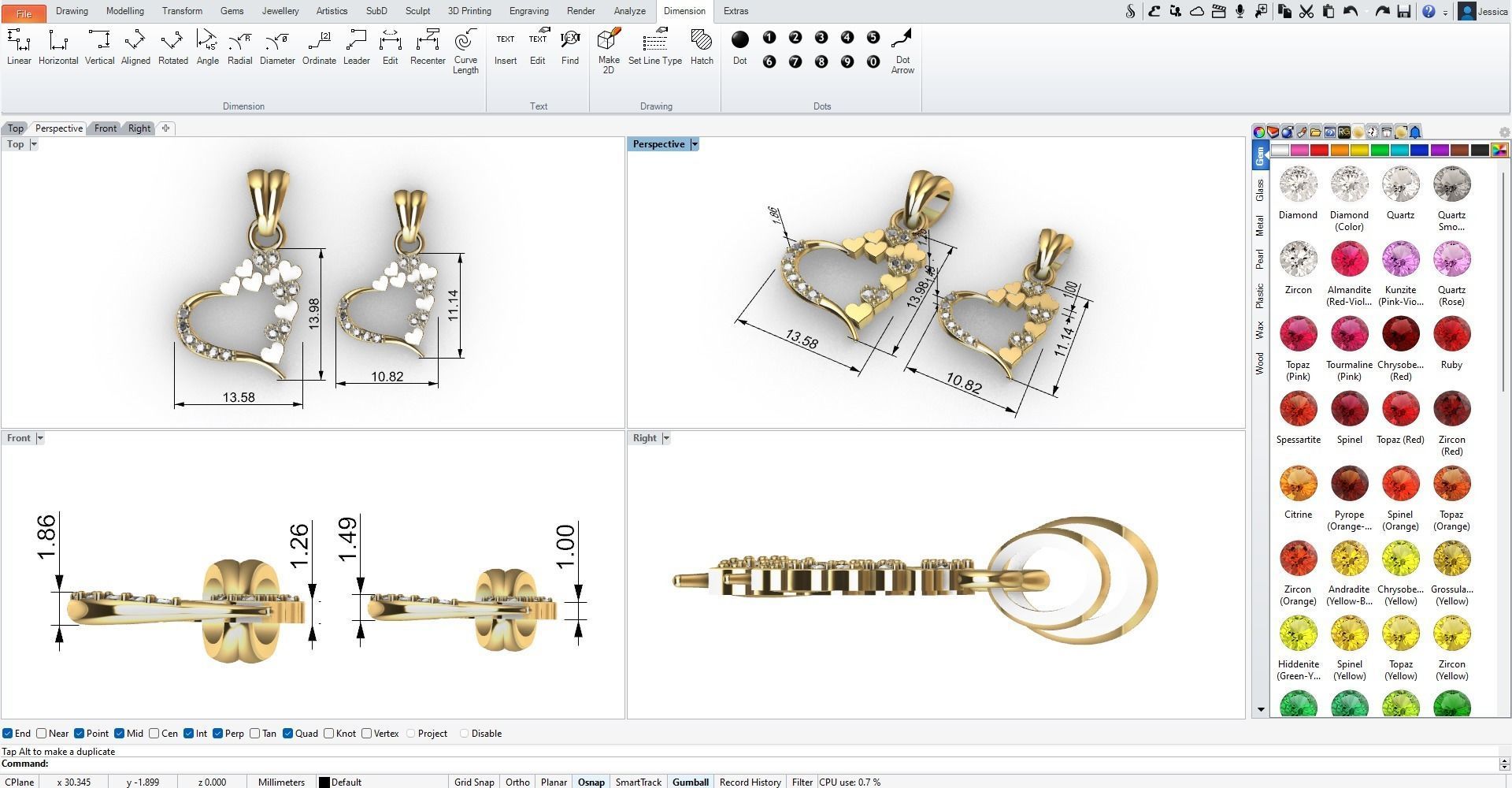Choose the Angle dimension tool
1512x788 pixels.
pos(207,47)
